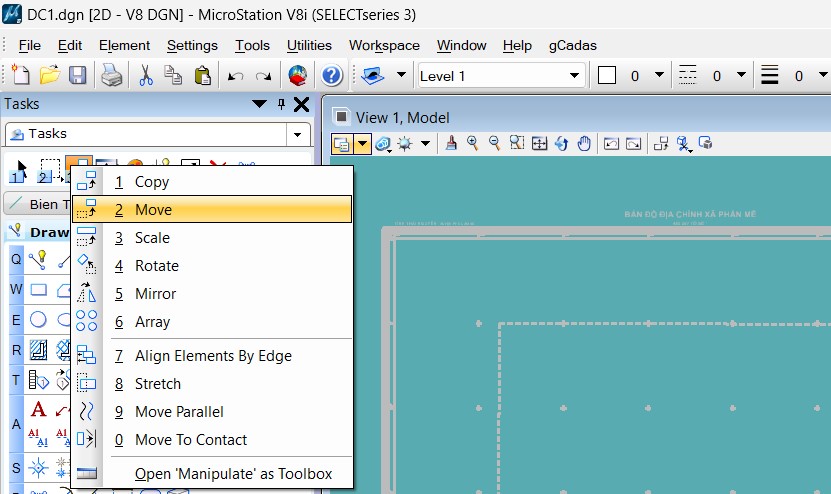Open the active color dropdown arrow
Viewport: 831px width, 494px height.
(x=659, y=76)
